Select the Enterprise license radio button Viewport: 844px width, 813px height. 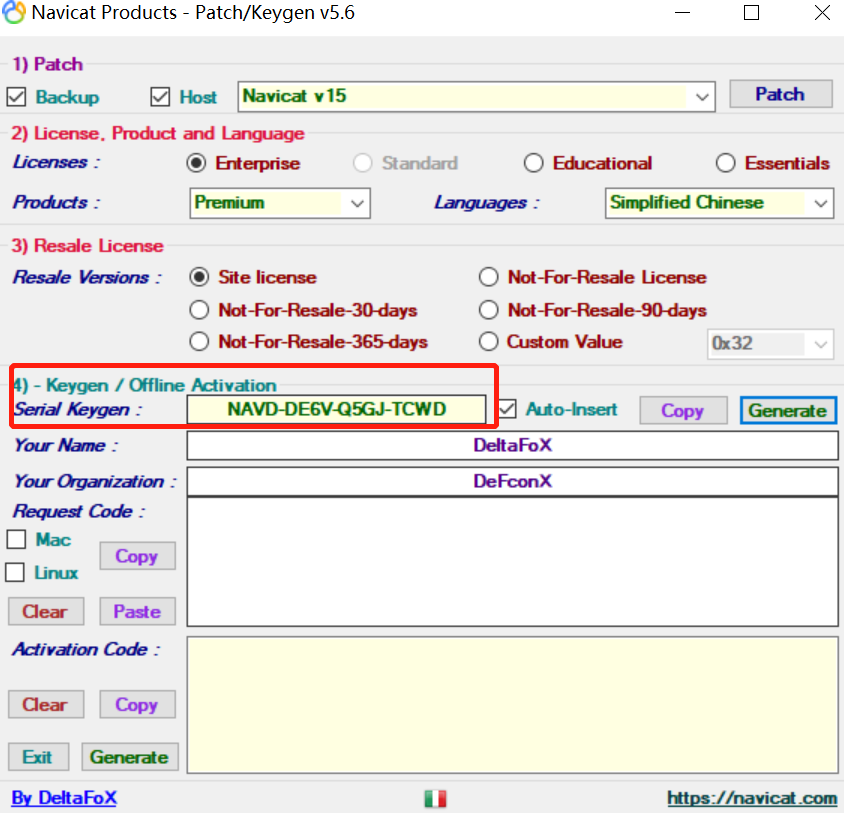click(x=196, y=163)
